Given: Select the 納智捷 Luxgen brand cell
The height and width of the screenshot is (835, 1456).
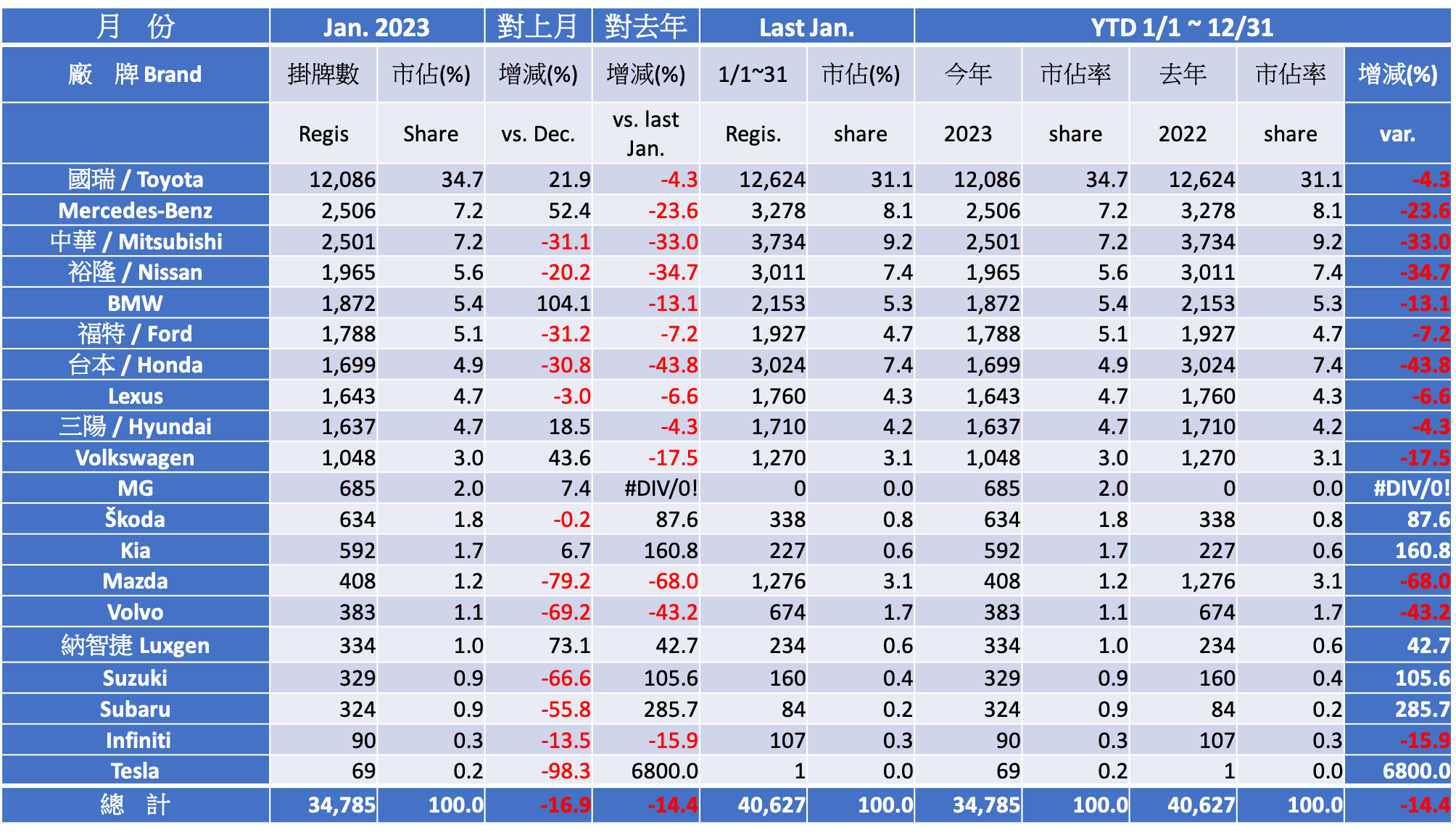Looking at the screenshot, I should pyautogui.click(x=136, y=644).
